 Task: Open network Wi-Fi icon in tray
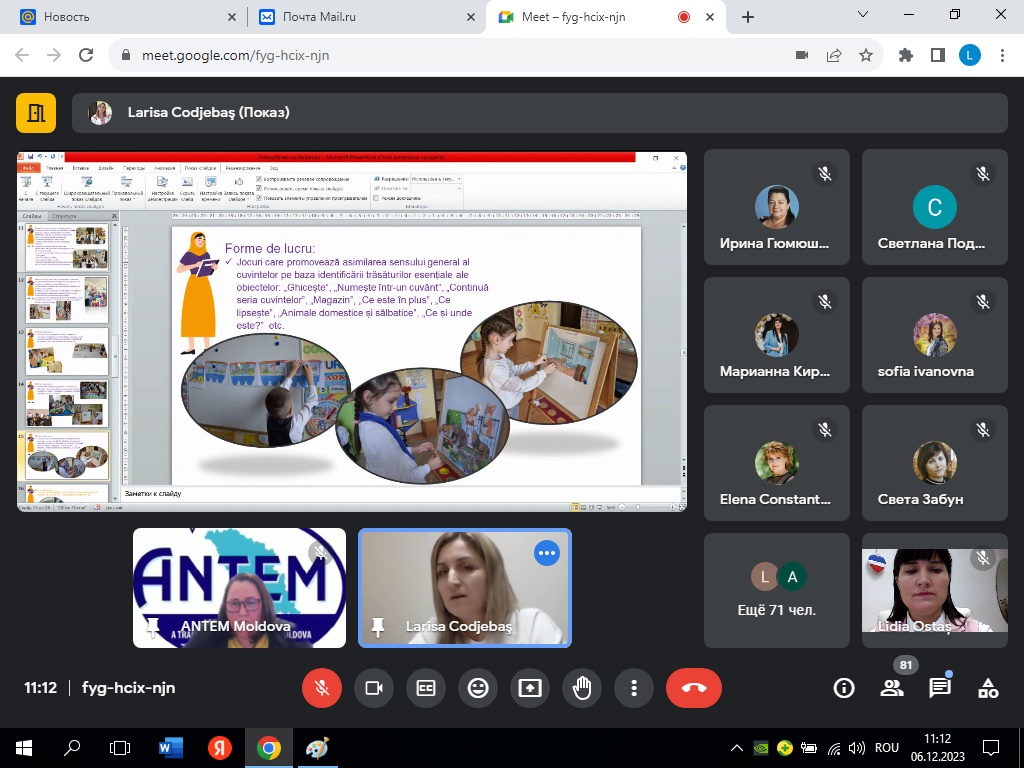[834, 748]
